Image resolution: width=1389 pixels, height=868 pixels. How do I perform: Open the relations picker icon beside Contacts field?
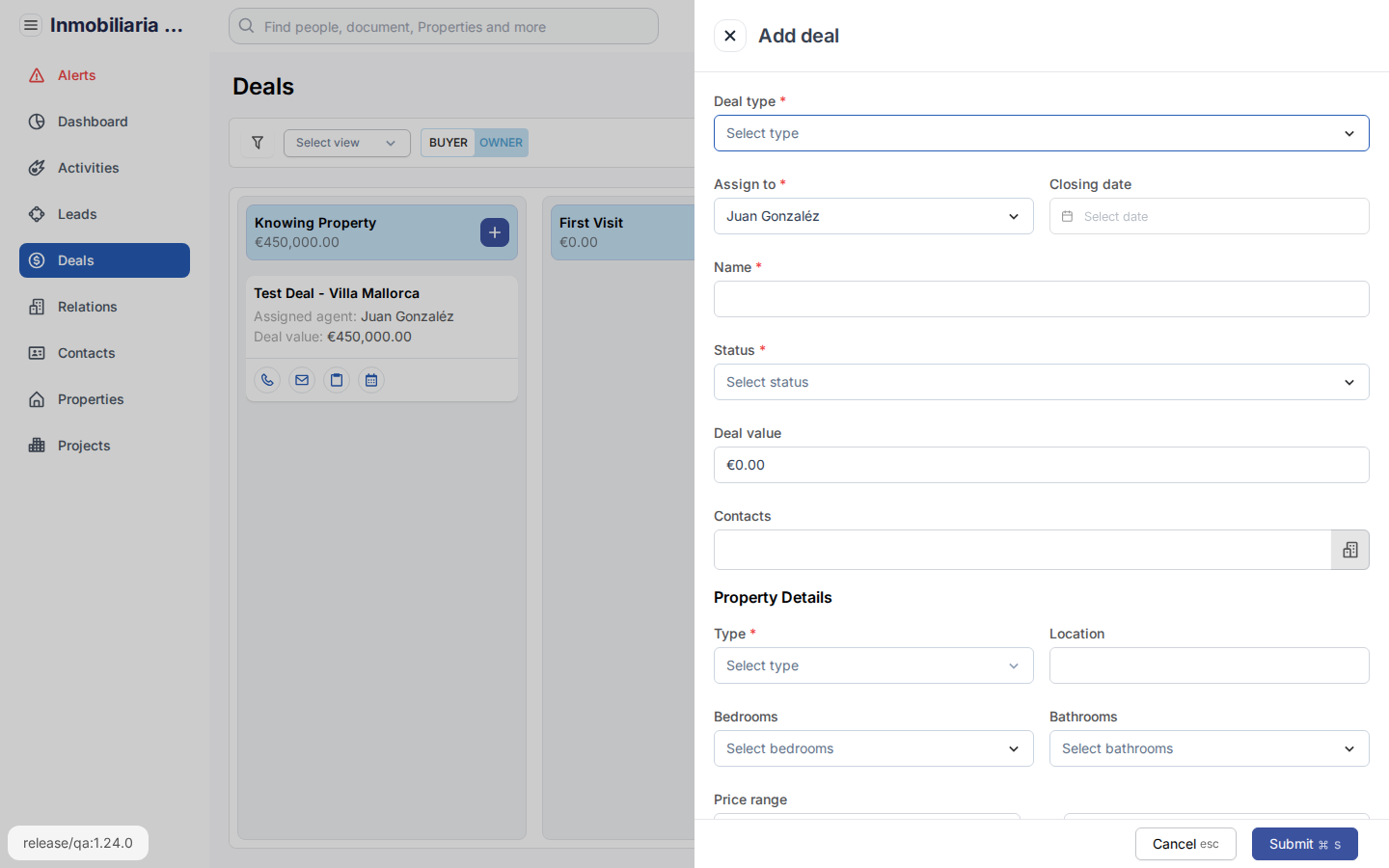pyautogui.click(x=1349, y=550)
